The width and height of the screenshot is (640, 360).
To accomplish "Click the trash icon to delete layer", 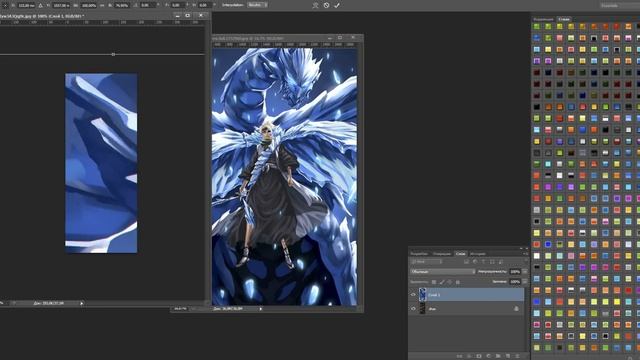I will tap(518, 356).
